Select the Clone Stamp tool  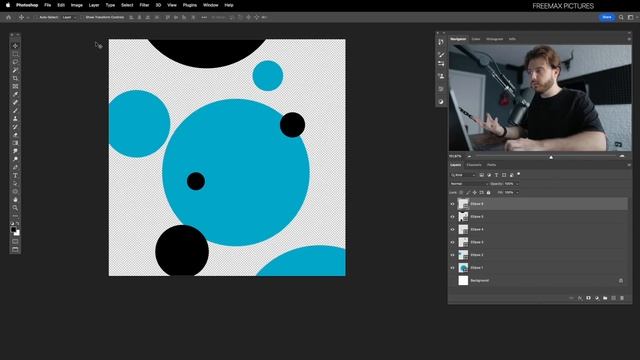(16, 119)
